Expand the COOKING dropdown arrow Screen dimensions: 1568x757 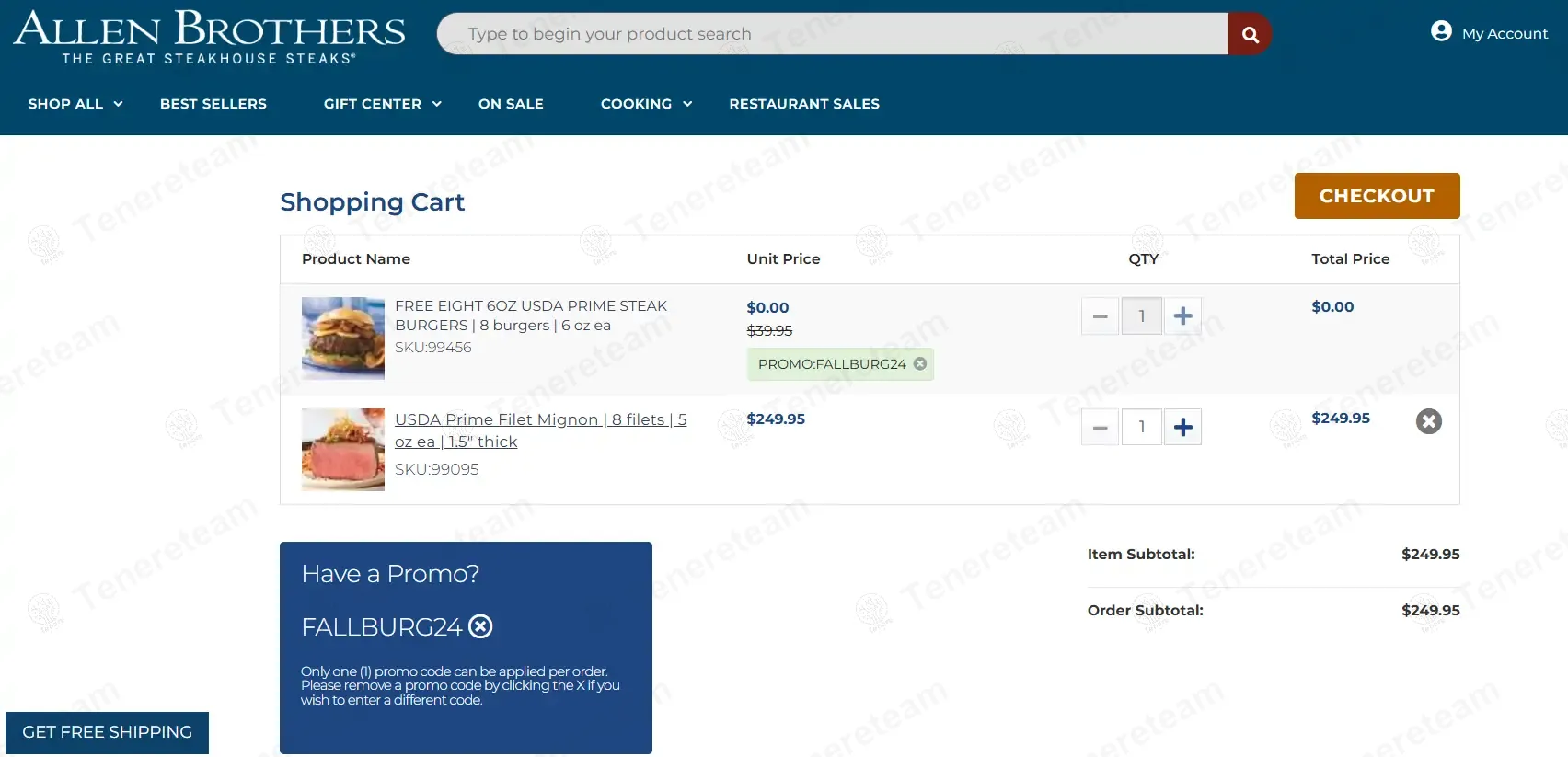coord(687,104)
